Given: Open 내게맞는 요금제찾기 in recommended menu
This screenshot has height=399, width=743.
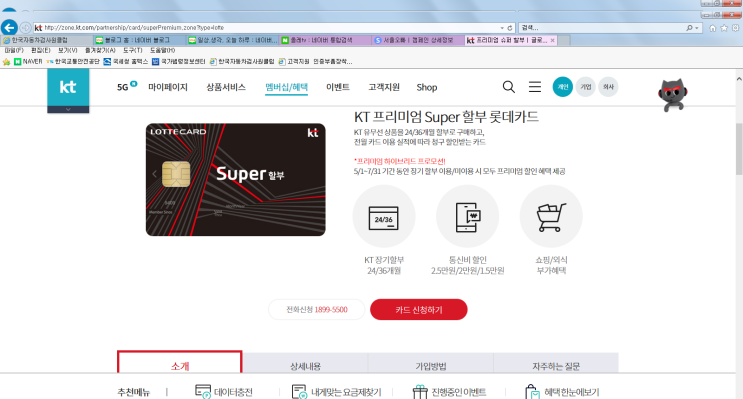Looking at the screenshot, I should [336, 392].
